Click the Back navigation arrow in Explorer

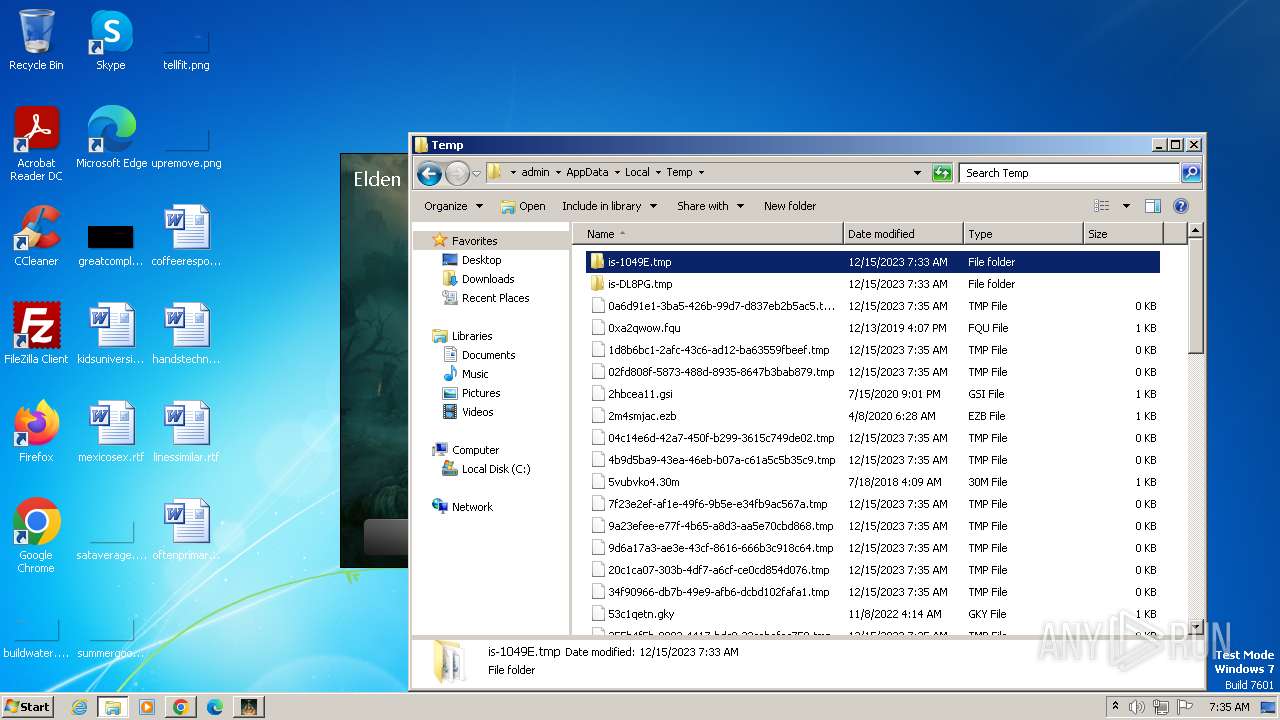[x=429, y=173]
